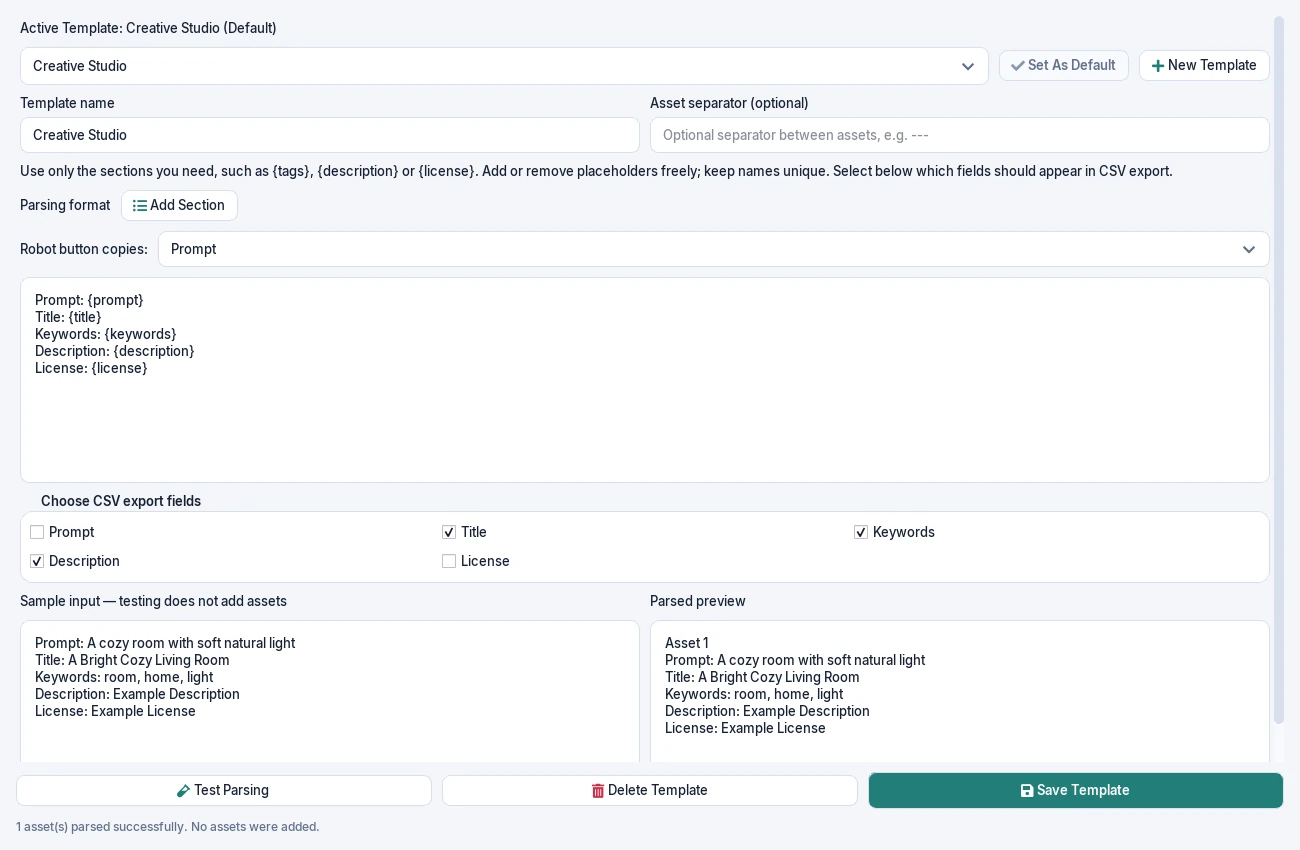Click the Test Parsing button
This screenshot has height=850, width=1300.
click(224, 790)
